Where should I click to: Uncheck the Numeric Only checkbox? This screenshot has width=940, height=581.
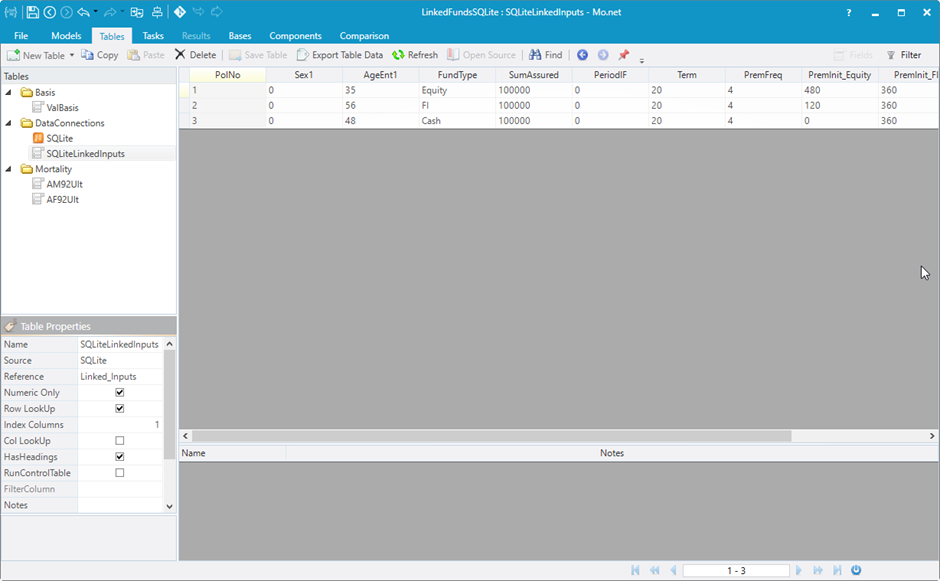click(x=120, y=393)
